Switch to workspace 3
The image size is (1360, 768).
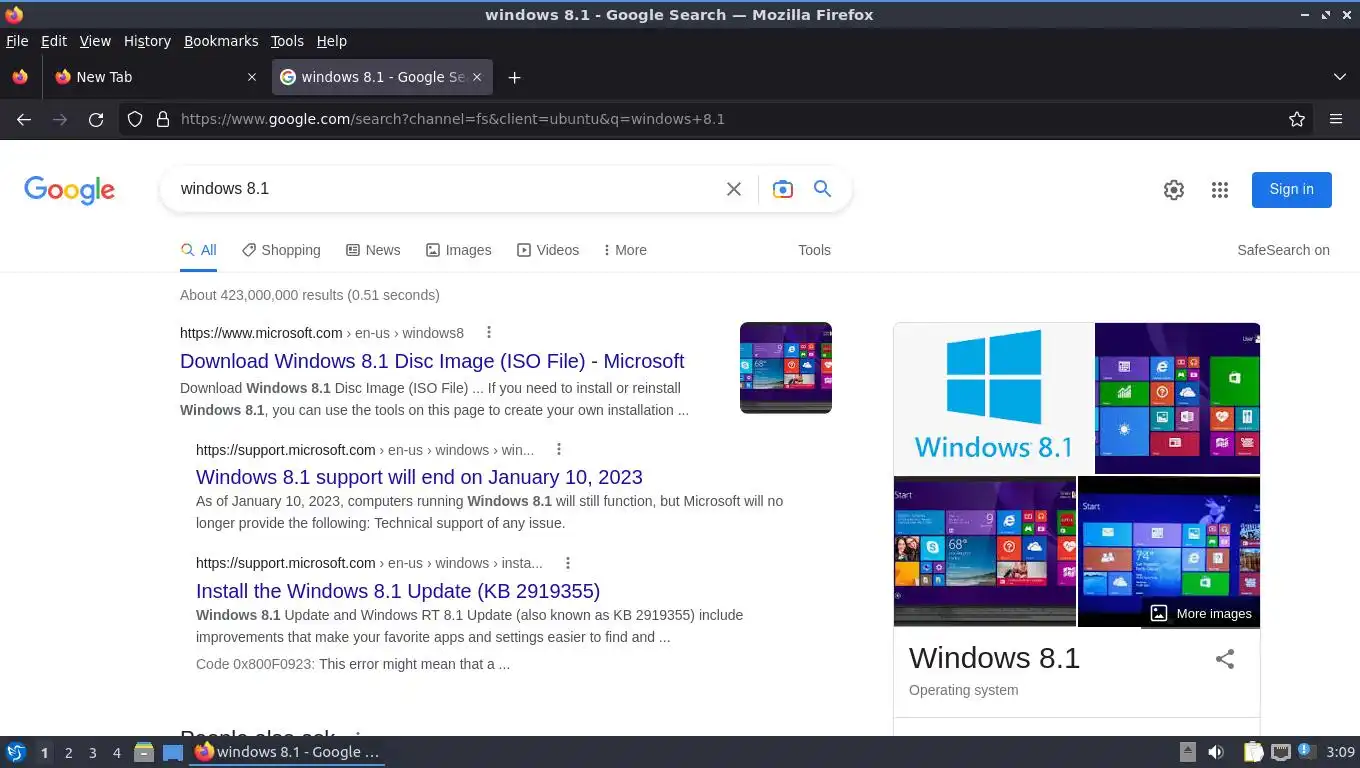click(x=92, y=752)
